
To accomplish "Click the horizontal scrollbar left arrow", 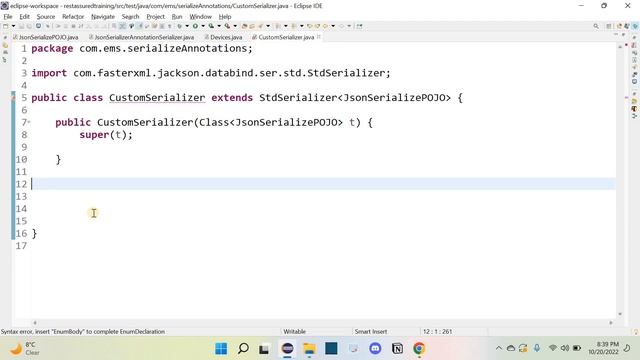I will [35, 322].
